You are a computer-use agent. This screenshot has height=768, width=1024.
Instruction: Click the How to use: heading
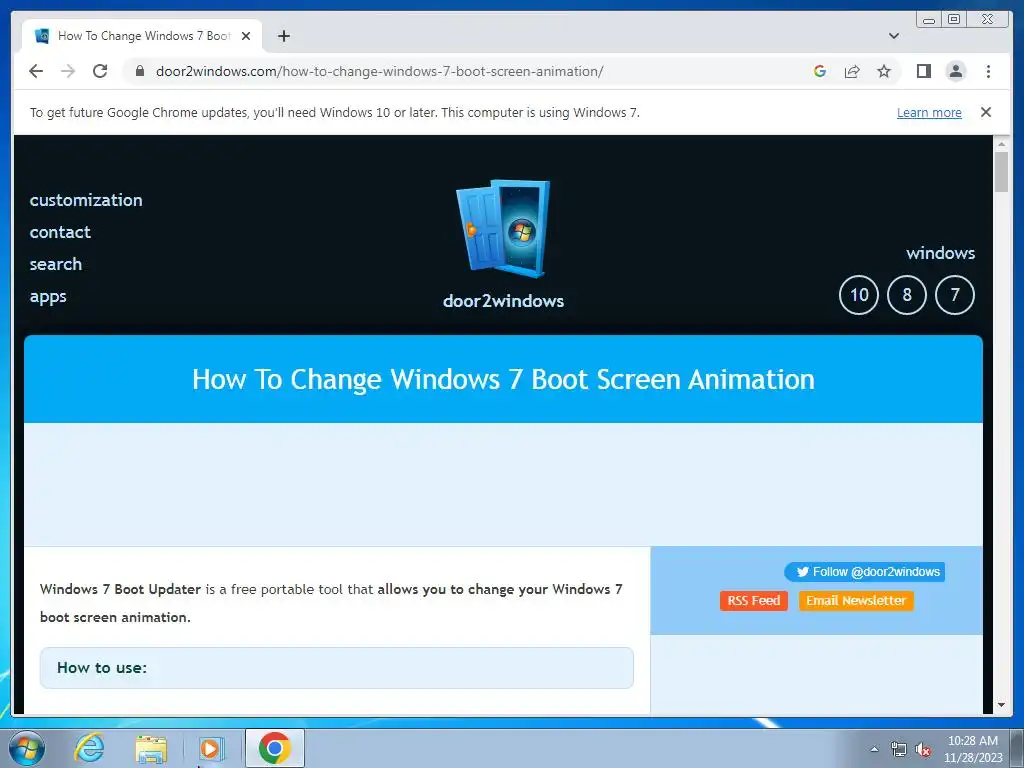coord(102,667)
